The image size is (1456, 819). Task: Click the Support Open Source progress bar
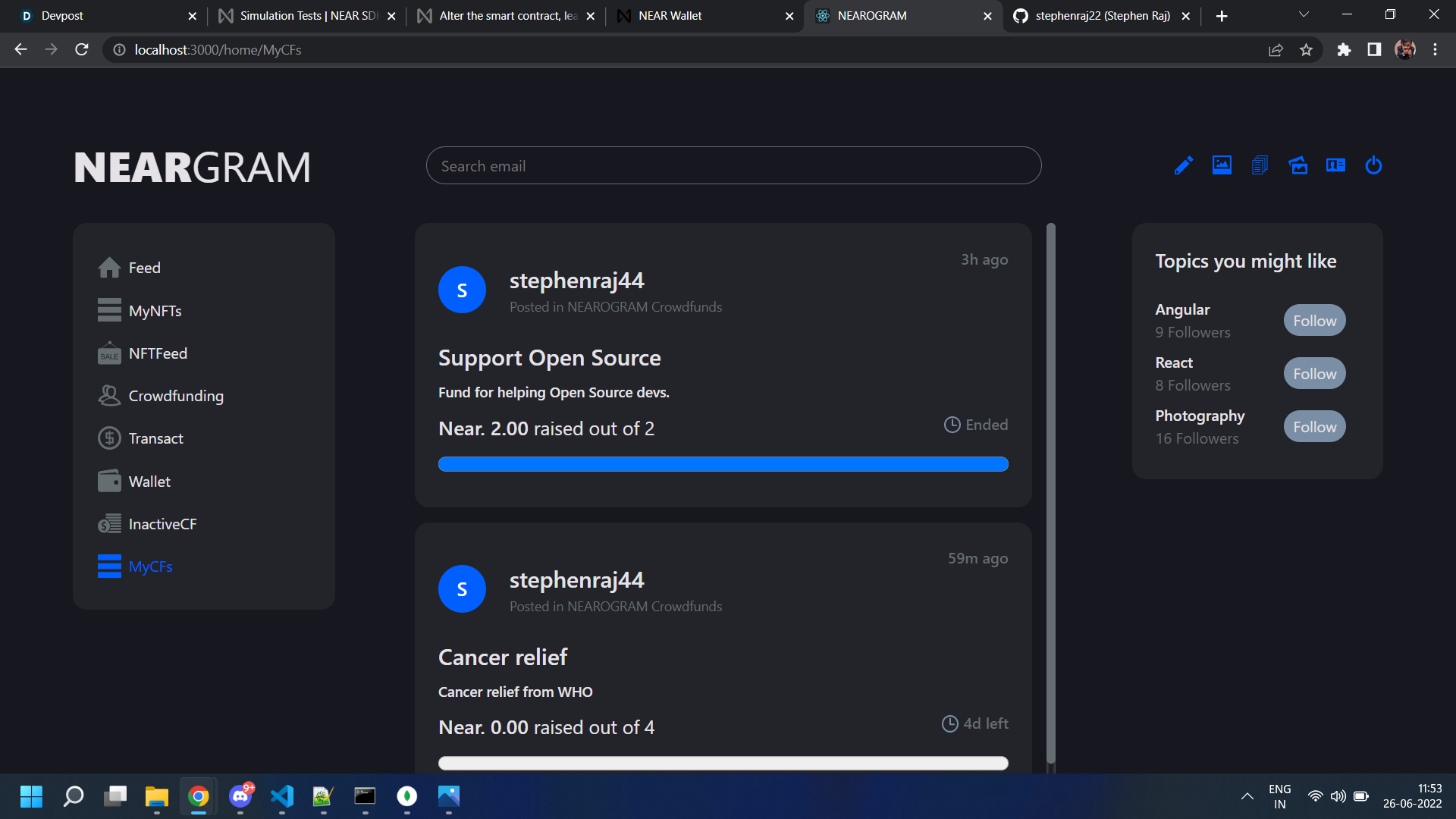pyautogui.click(x=723, y=464)
